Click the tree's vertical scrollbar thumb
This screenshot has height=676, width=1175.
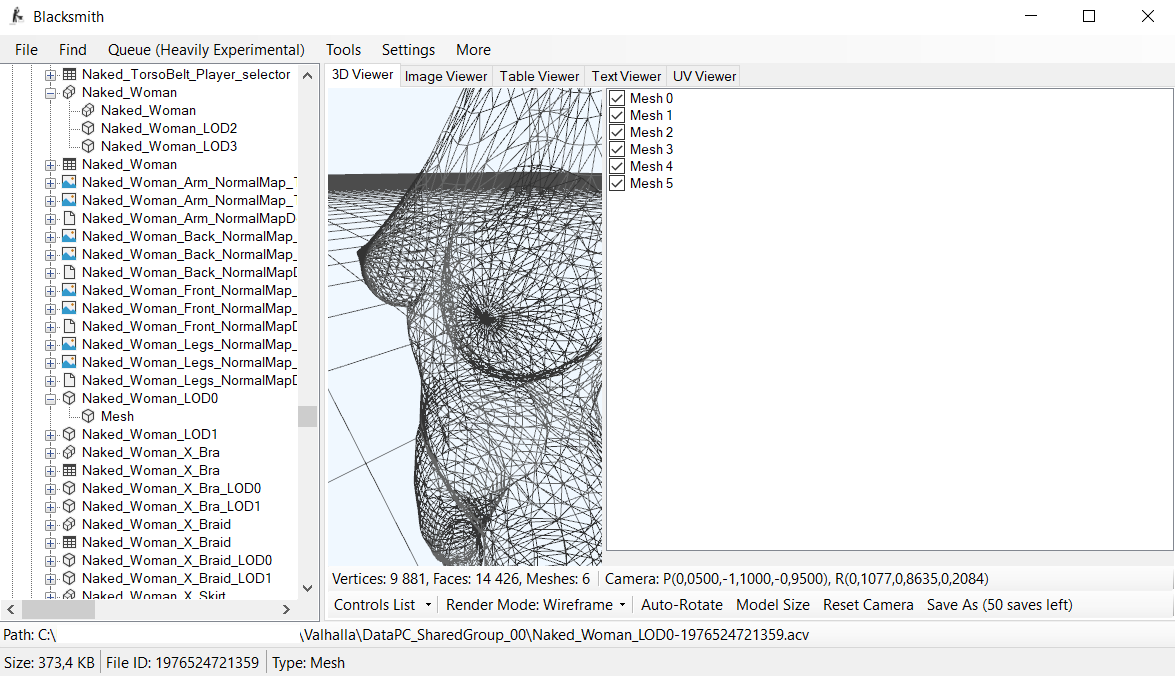point(307,416)
